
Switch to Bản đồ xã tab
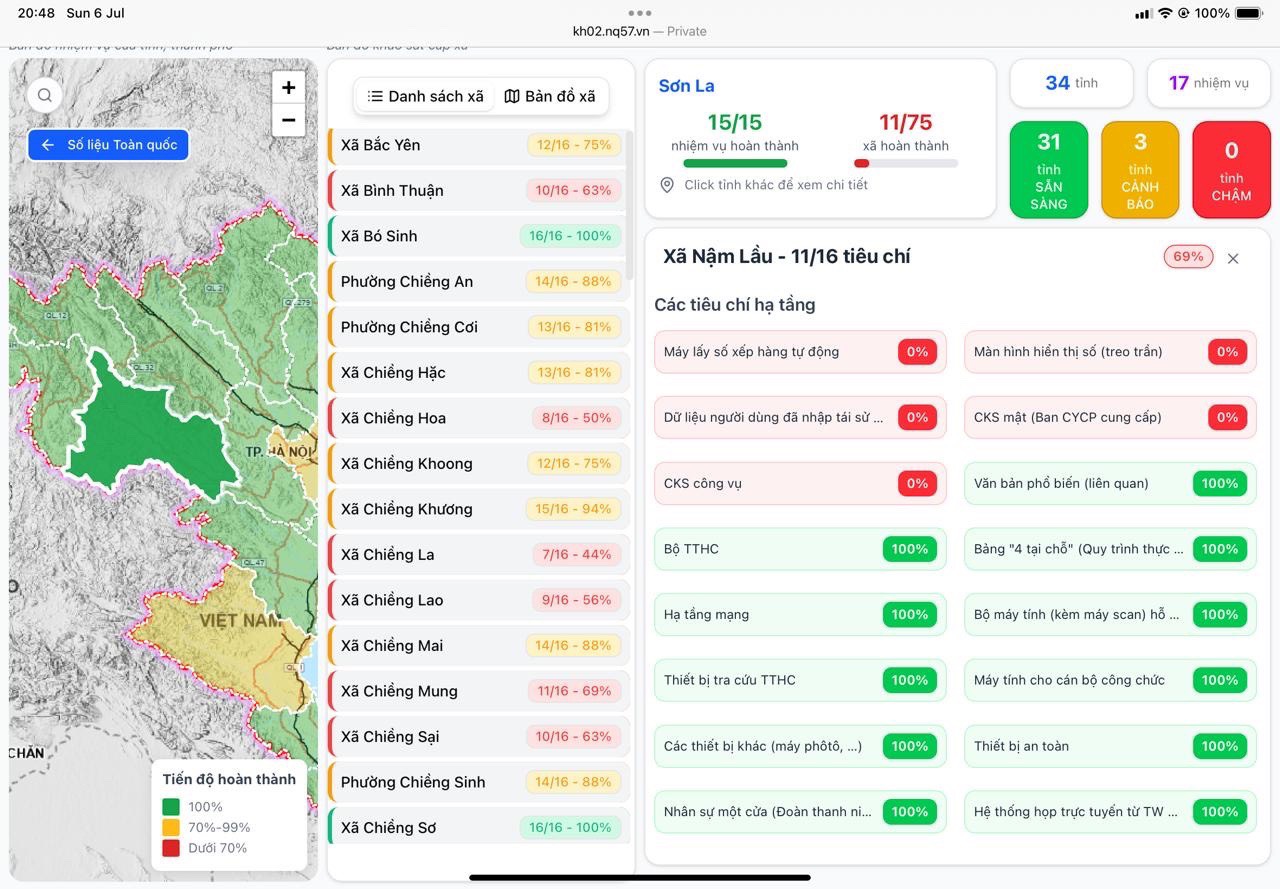click(550, 96)
